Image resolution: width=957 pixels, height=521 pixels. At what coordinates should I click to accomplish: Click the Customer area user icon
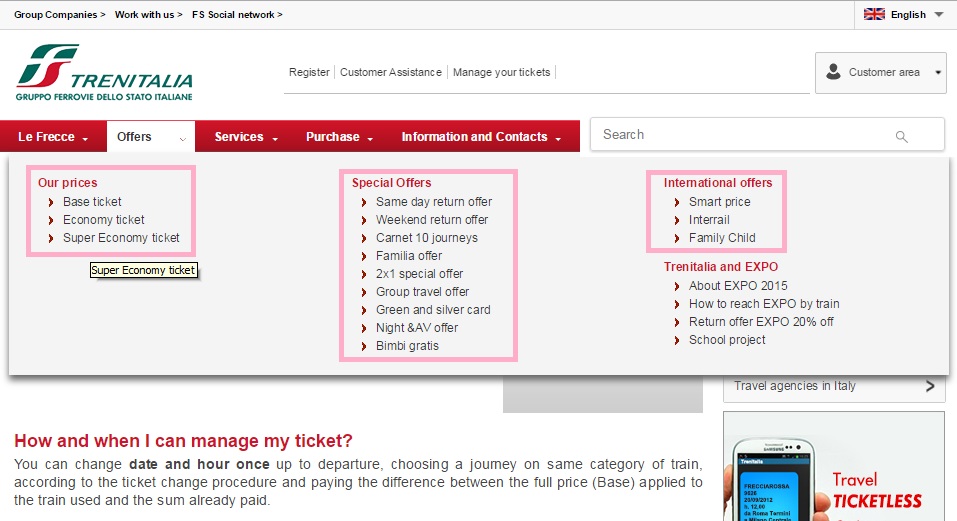pos(833,72)
